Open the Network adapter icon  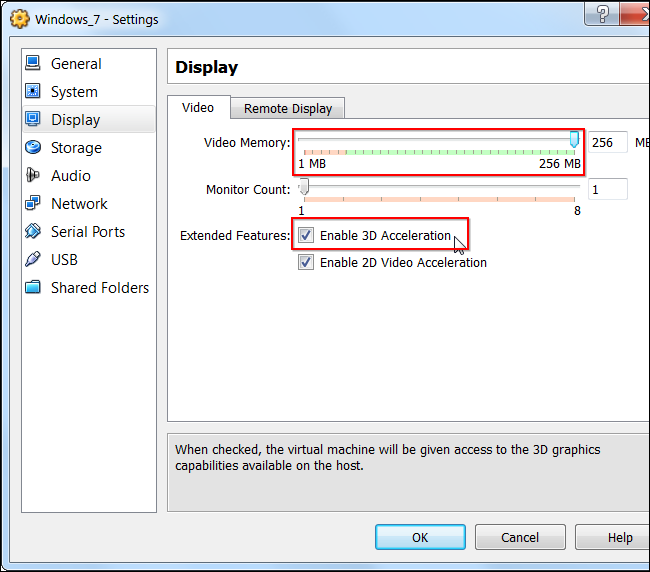(x=33, y=203)
